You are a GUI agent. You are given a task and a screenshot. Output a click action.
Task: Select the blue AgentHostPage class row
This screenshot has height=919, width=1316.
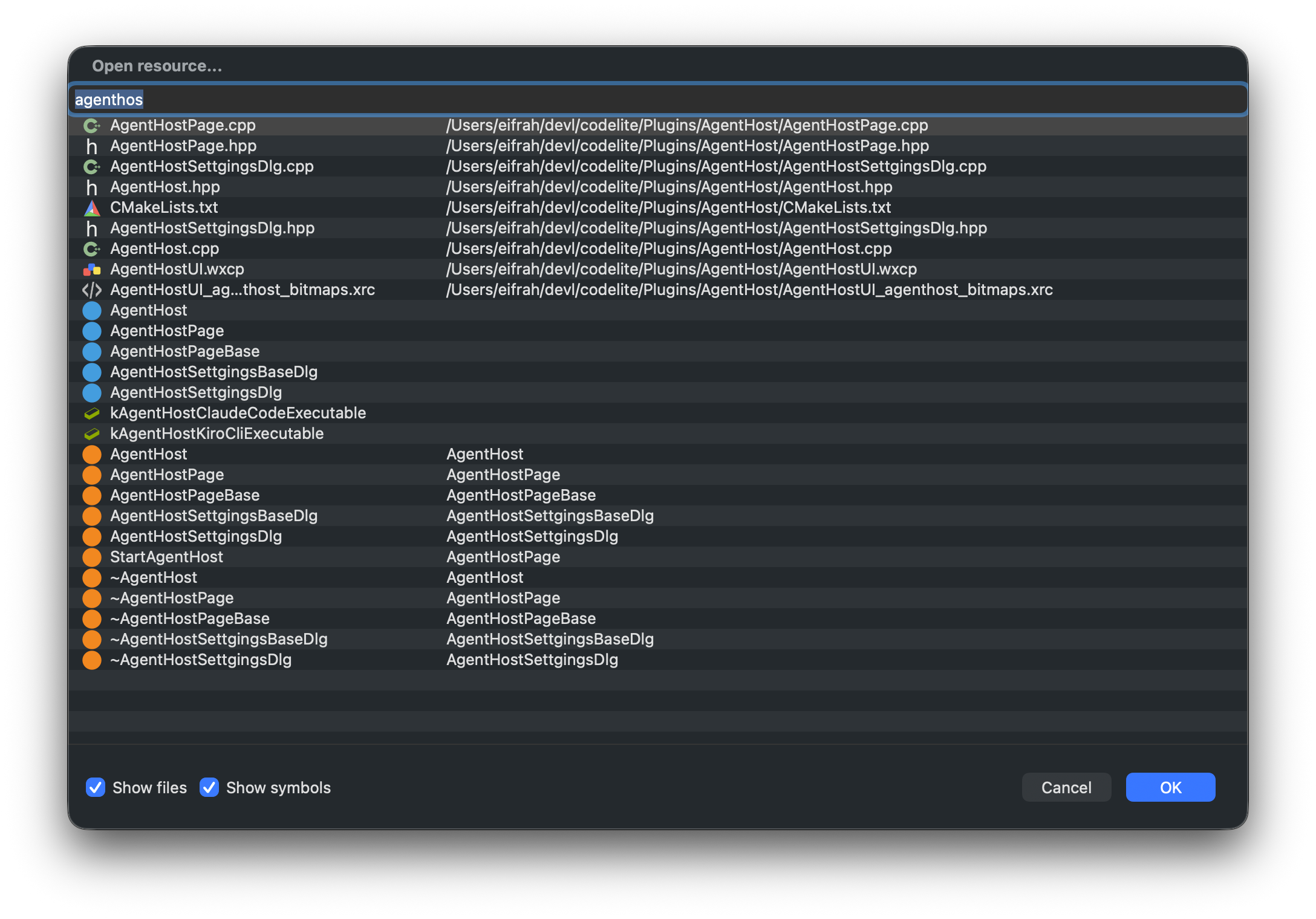(658, 331)
